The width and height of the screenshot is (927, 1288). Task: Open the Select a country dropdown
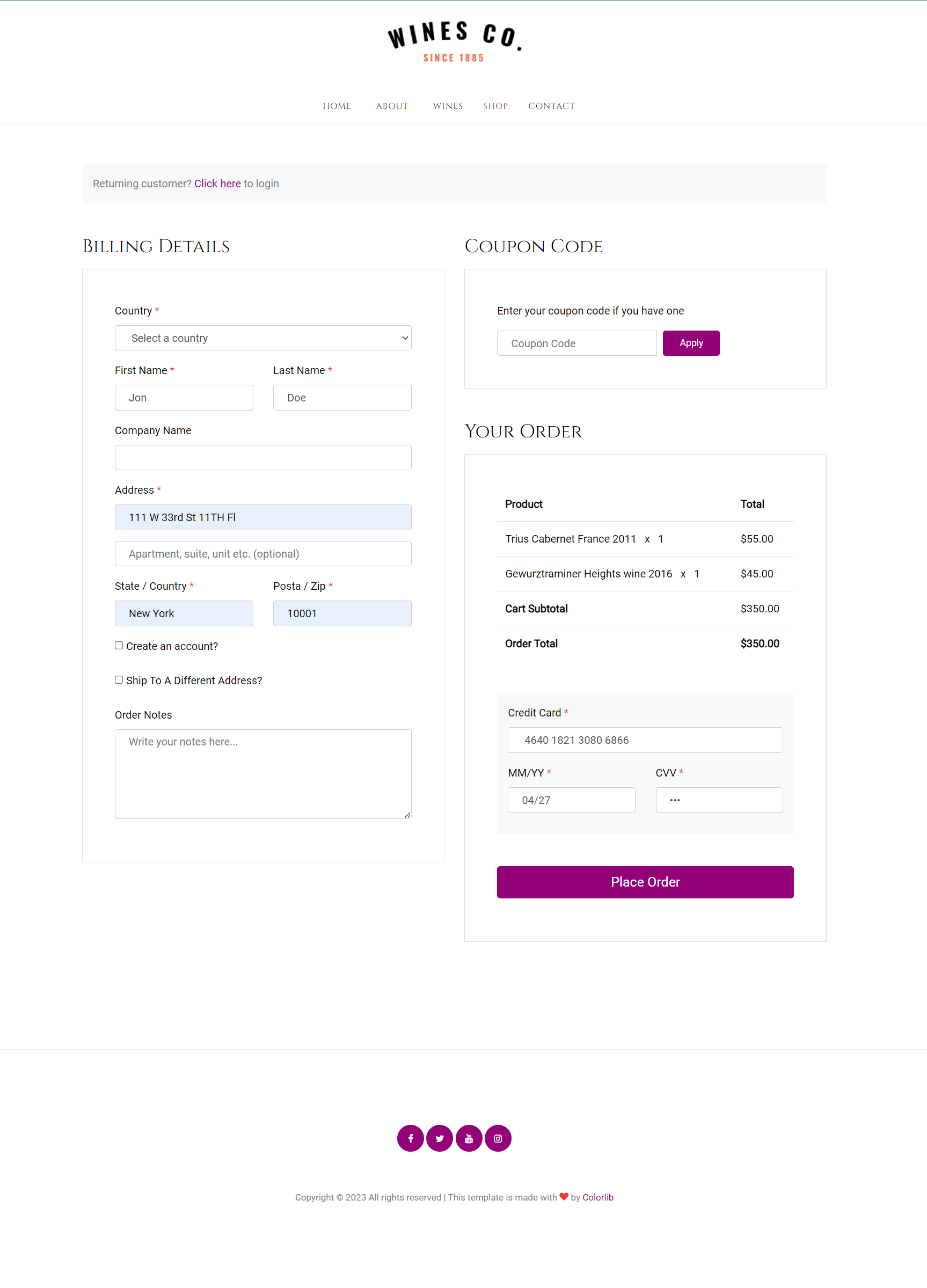coord(262,338)
